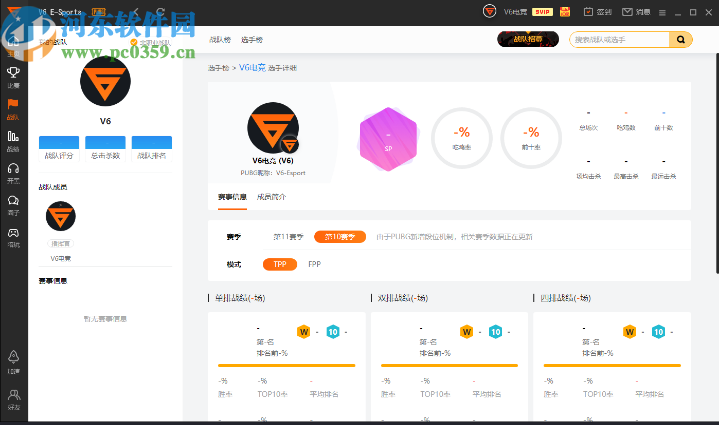Click the orange progress bar in solo (单排) card
This screenshot has width=719, height=425.
(287, 365)
